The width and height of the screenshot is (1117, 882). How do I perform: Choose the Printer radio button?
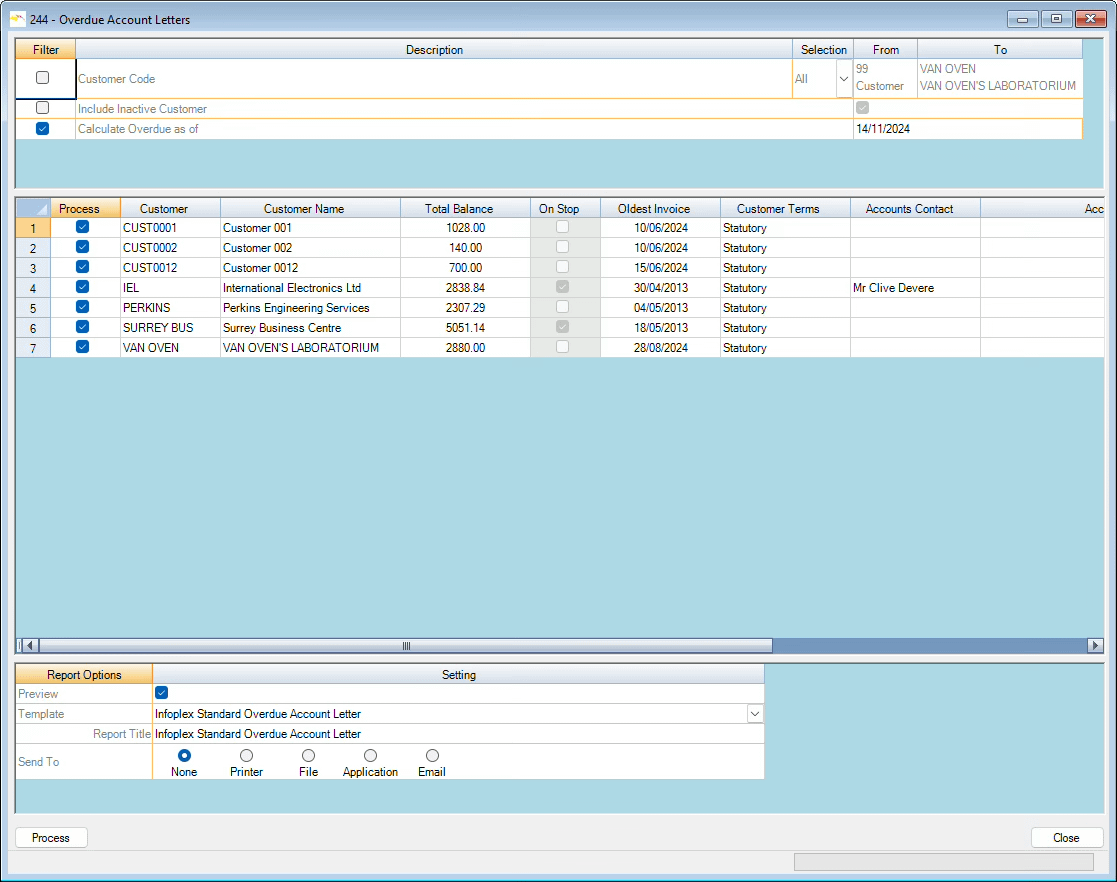(246, 756)
